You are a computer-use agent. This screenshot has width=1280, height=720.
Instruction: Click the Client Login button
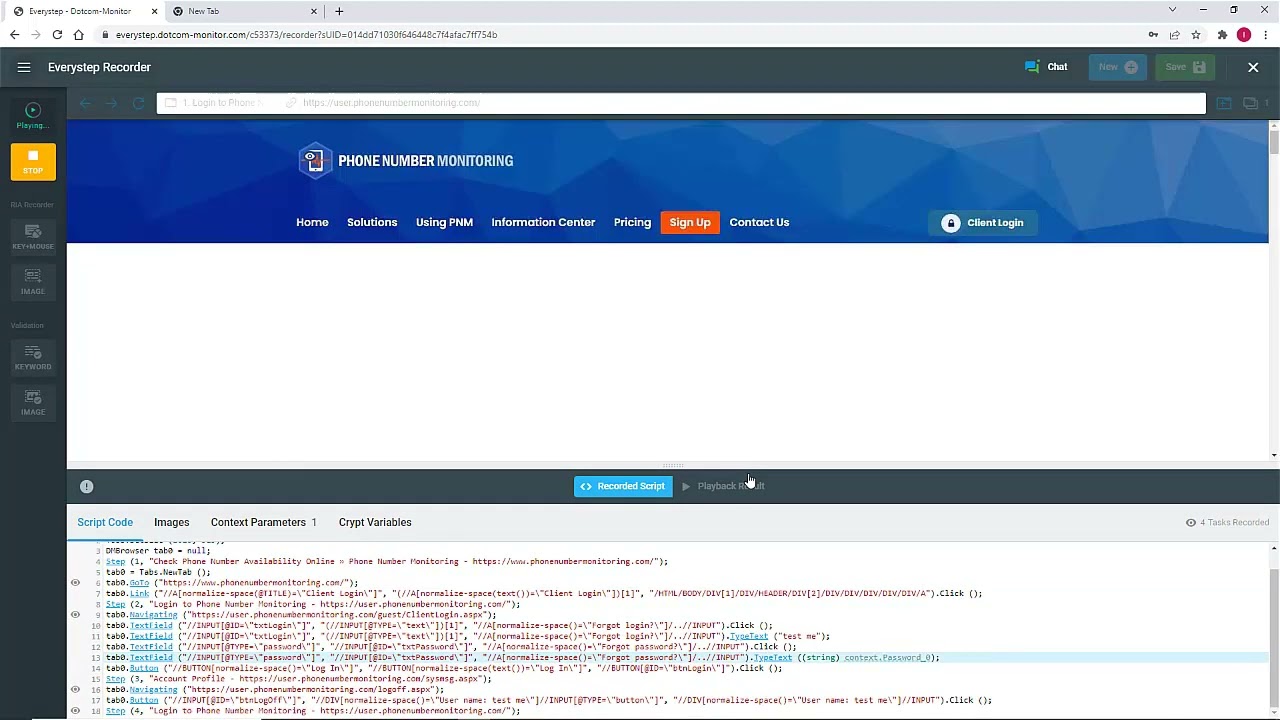pos(983,223)
